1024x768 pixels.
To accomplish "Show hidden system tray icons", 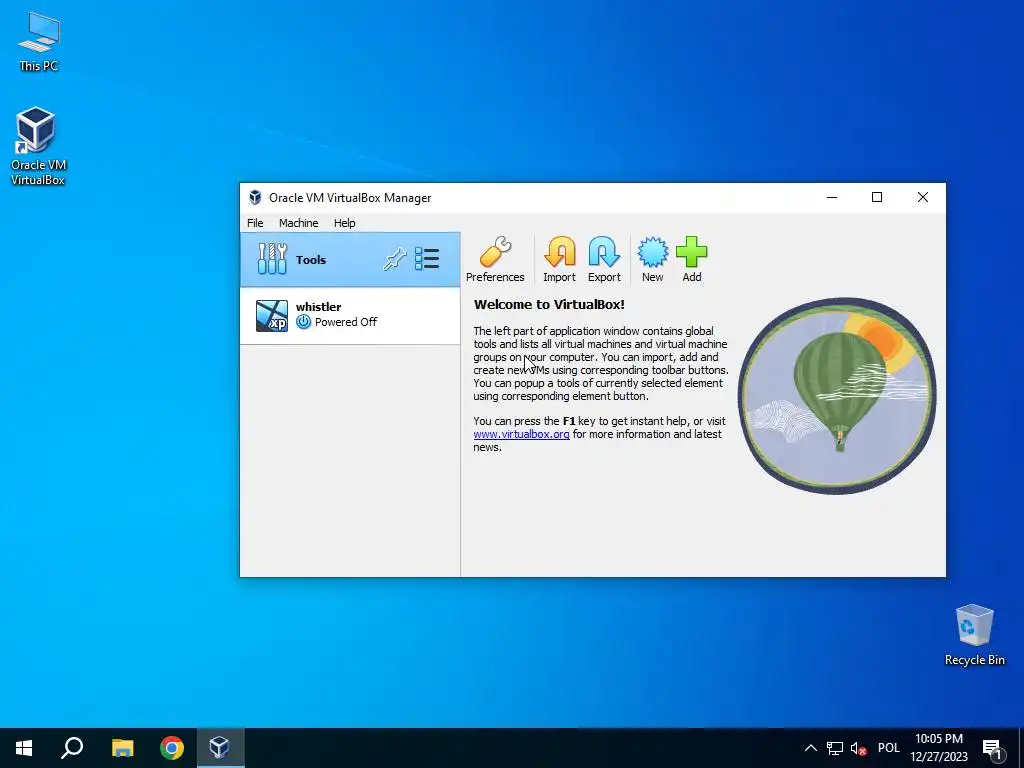I will tap(810, 748).
